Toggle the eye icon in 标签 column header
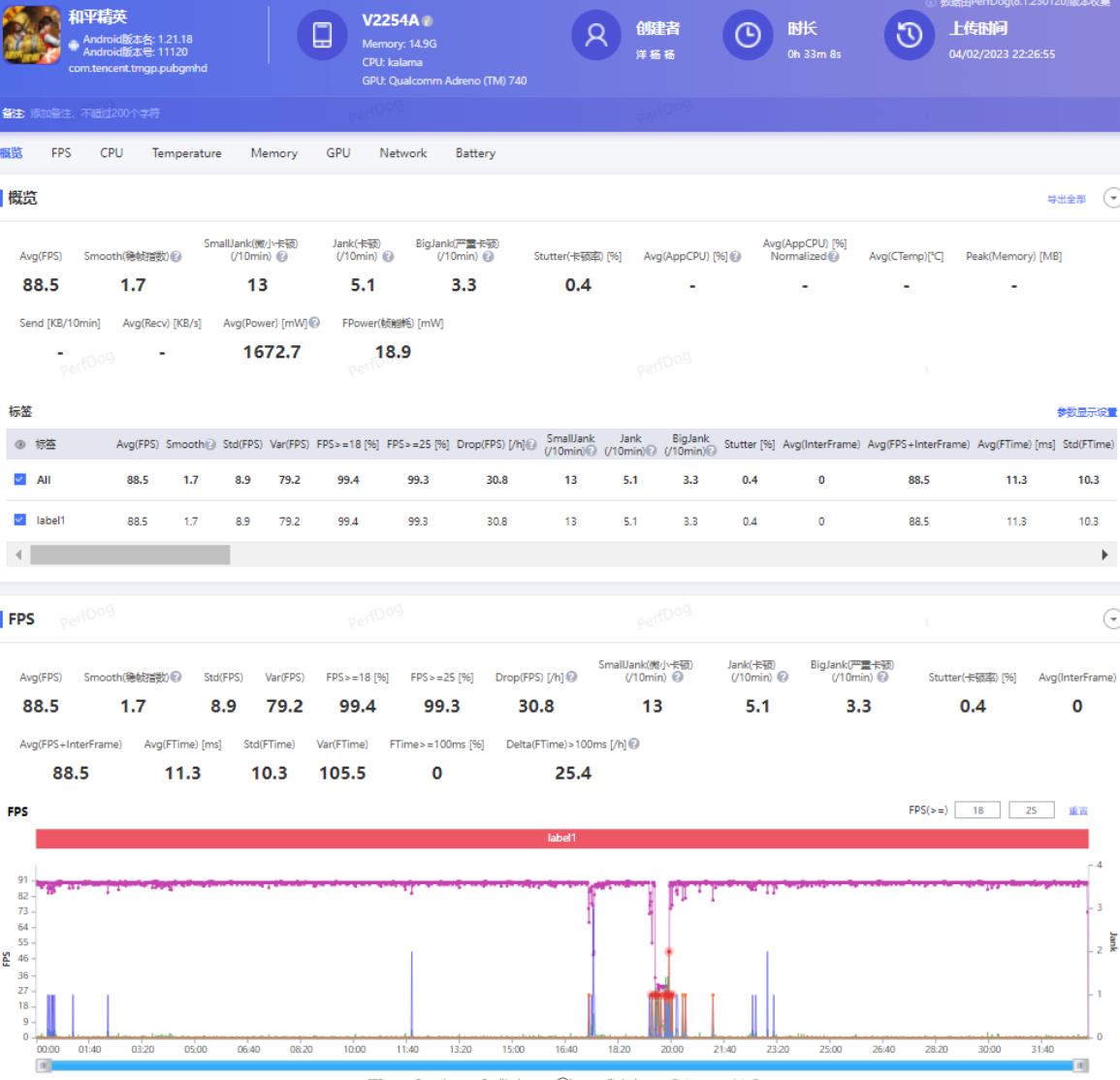 pos(20,445)
